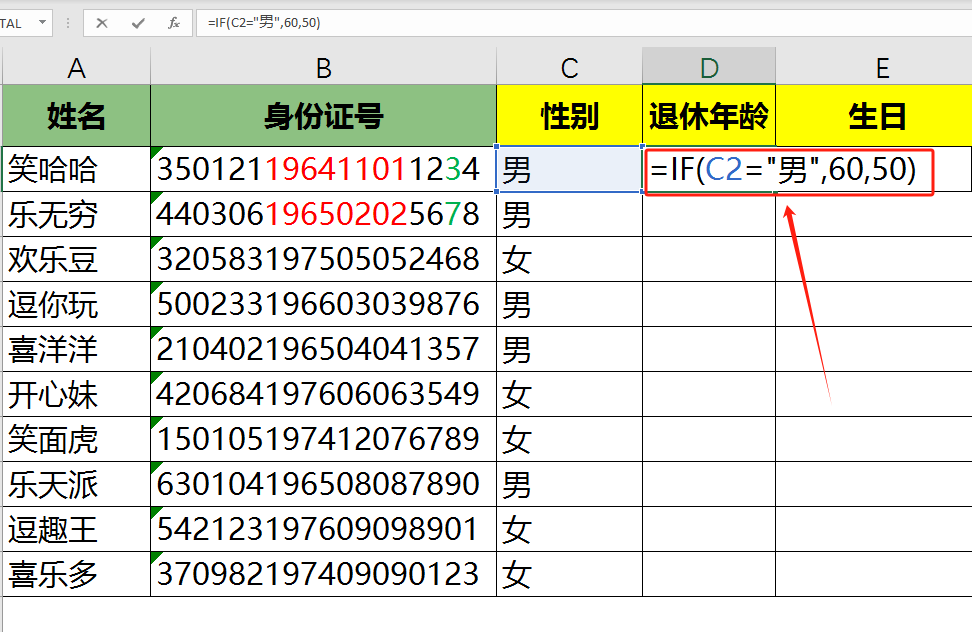Click the 身份证号 header cell
Viewport: 972px width, 632px height.
[x=324, y=116]
